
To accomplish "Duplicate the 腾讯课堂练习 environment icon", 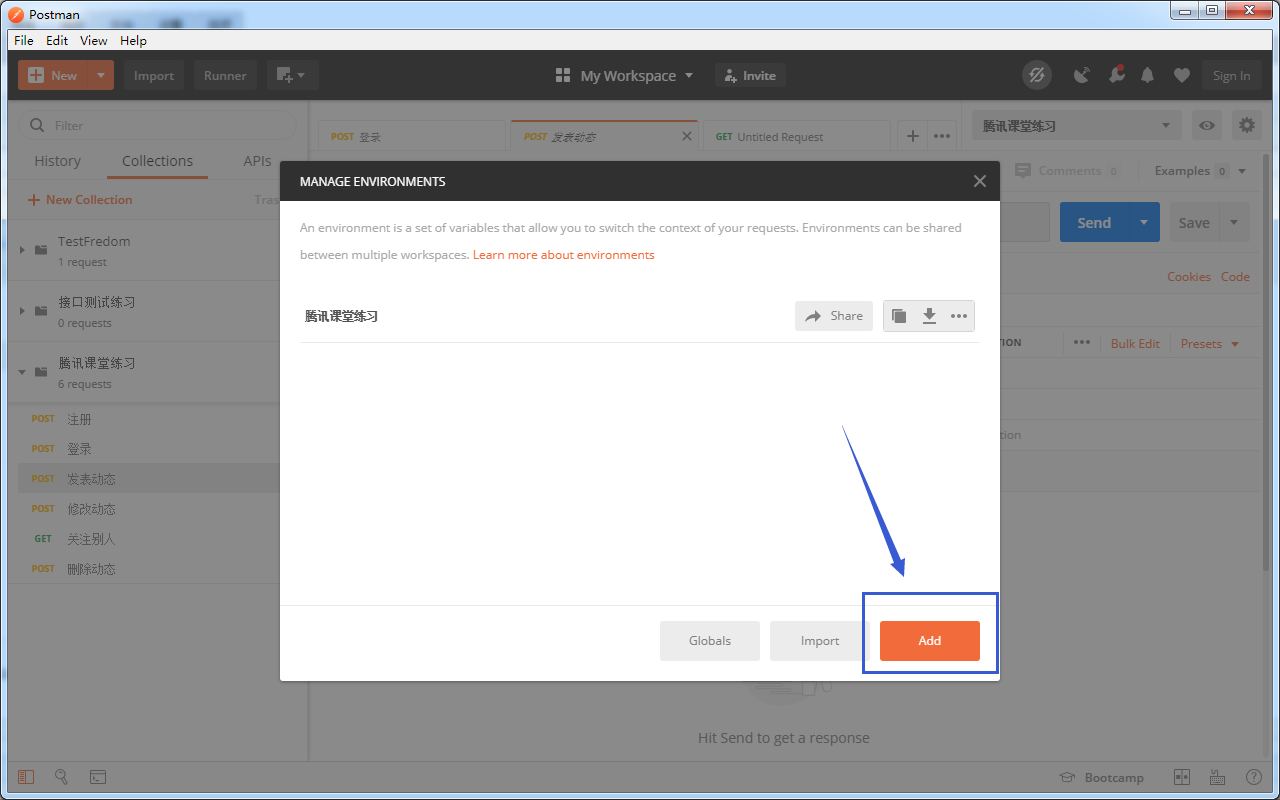I will click(x=899, y=316).
